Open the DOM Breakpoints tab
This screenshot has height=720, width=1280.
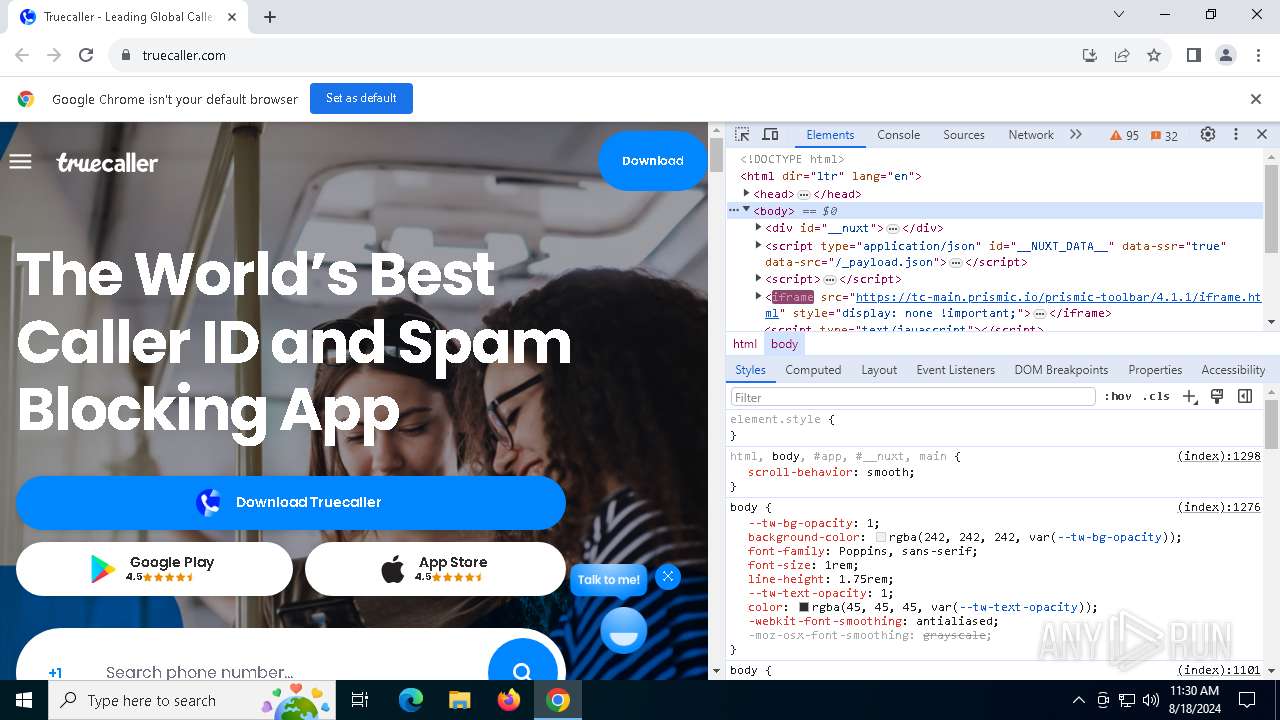(1061, 370)
